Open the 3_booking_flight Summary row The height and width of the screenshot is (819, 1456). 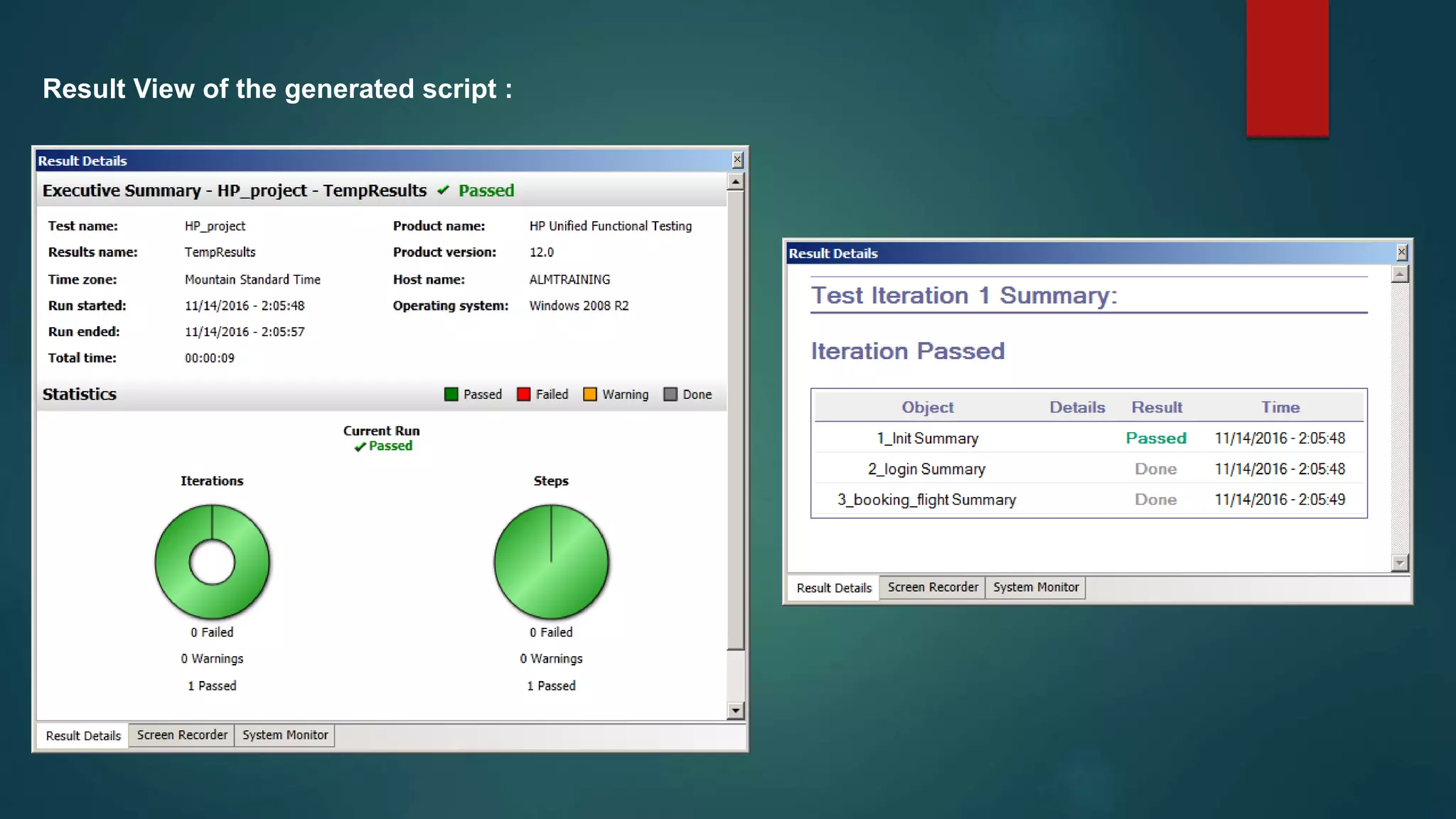tap(1088, 500)
